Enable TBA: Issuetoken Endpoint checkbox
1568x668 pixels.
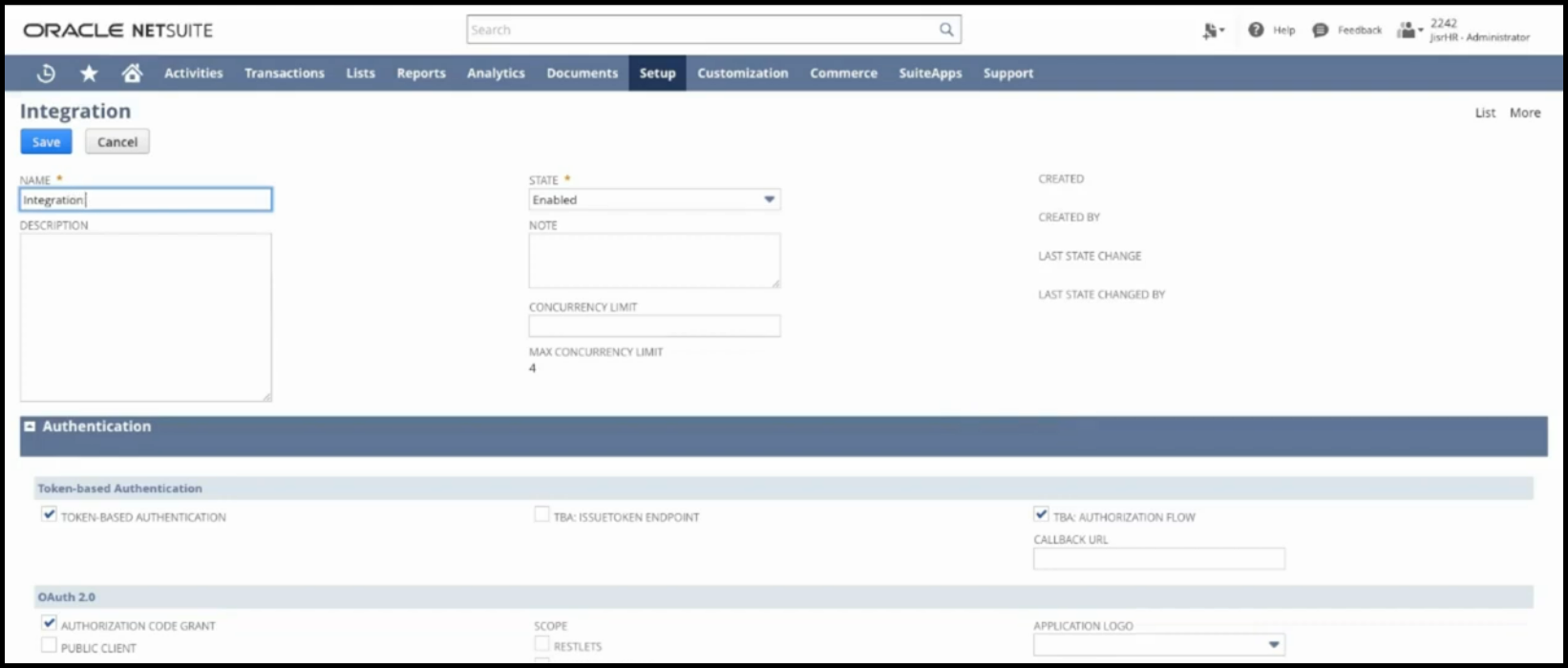[541, 515]
